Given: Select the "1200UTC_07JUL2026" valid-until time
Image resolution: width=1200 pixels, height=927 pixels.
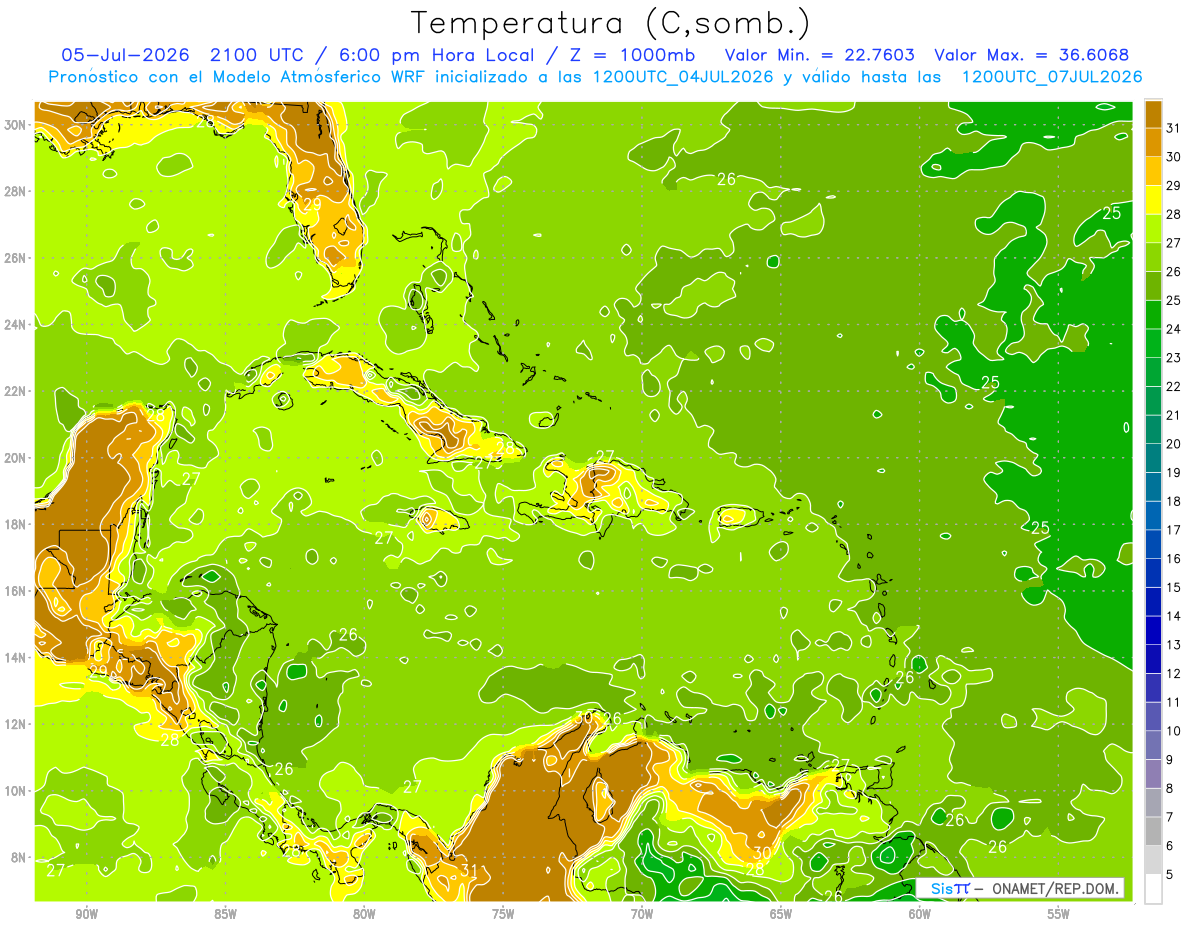Looking at the screenshot, I should click(x=1051, y=77).
